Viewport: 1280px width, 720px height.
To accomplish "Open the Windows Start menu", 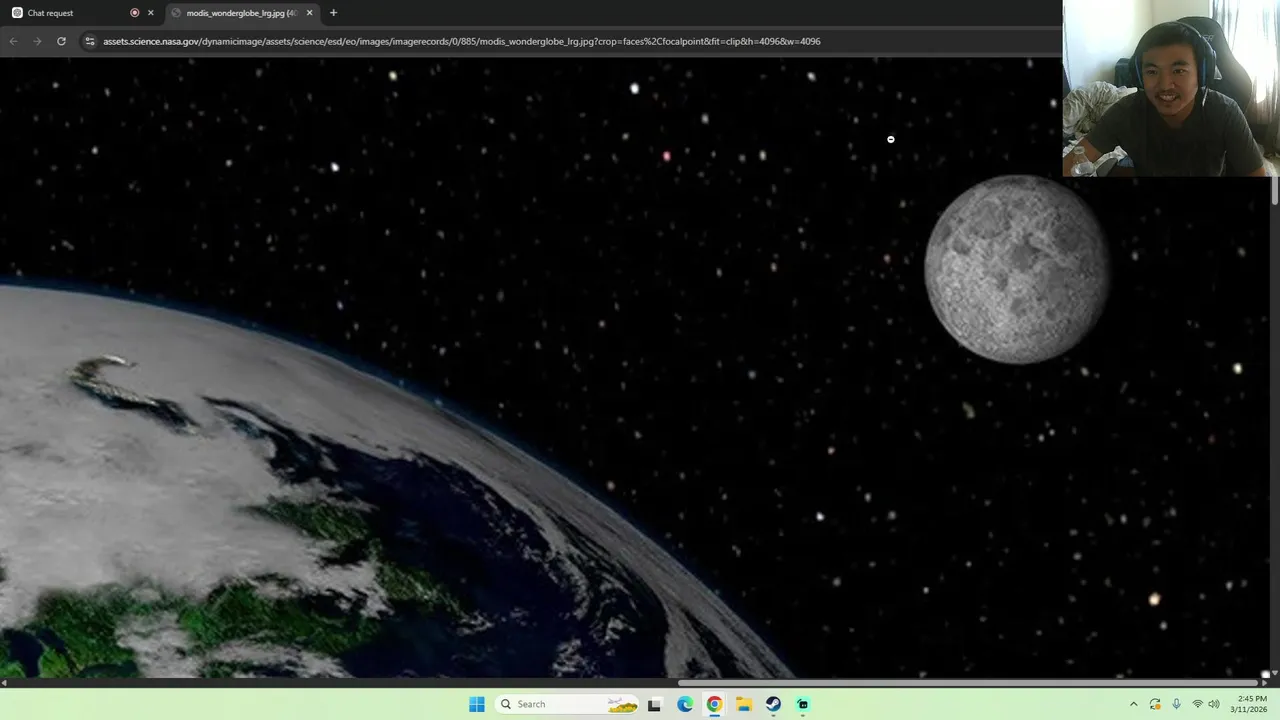I will pos(477,704).
